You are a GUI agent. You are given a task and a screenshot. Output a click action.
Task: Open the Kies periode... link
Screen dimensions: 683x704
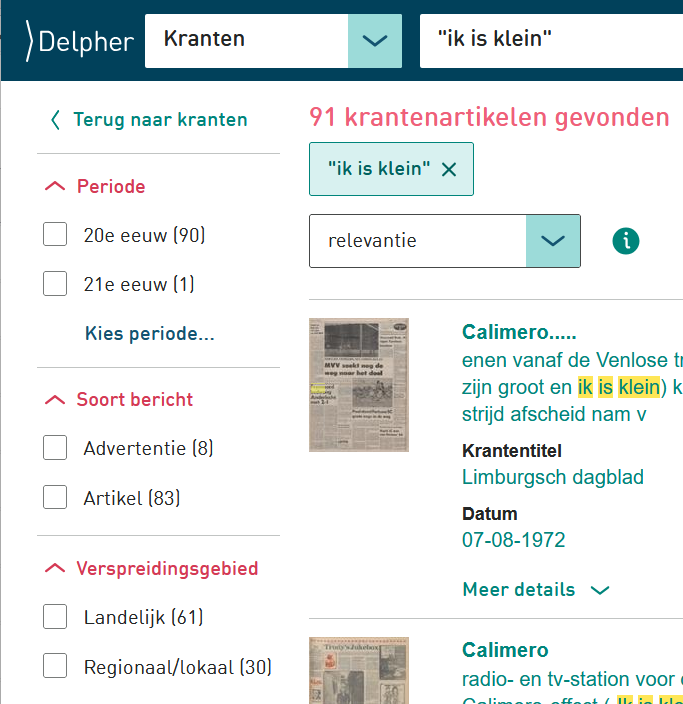(150, 333)
